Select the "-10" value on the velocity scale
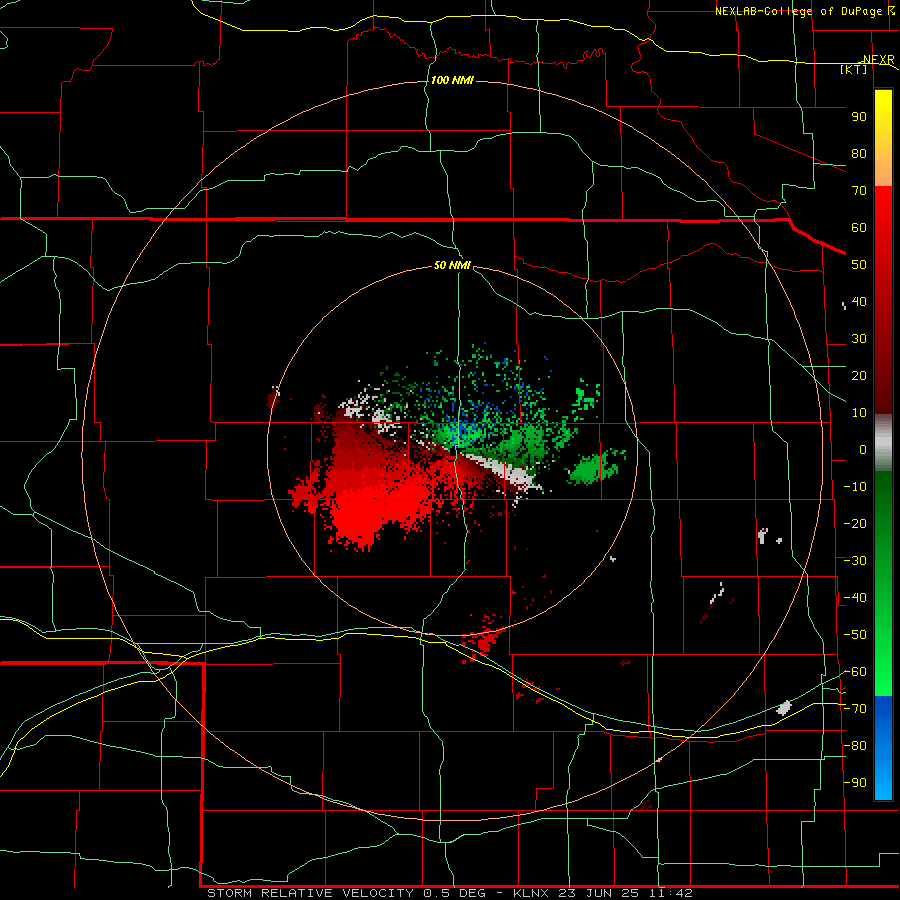The image size is (900, 900). click(x=855, y=487)
